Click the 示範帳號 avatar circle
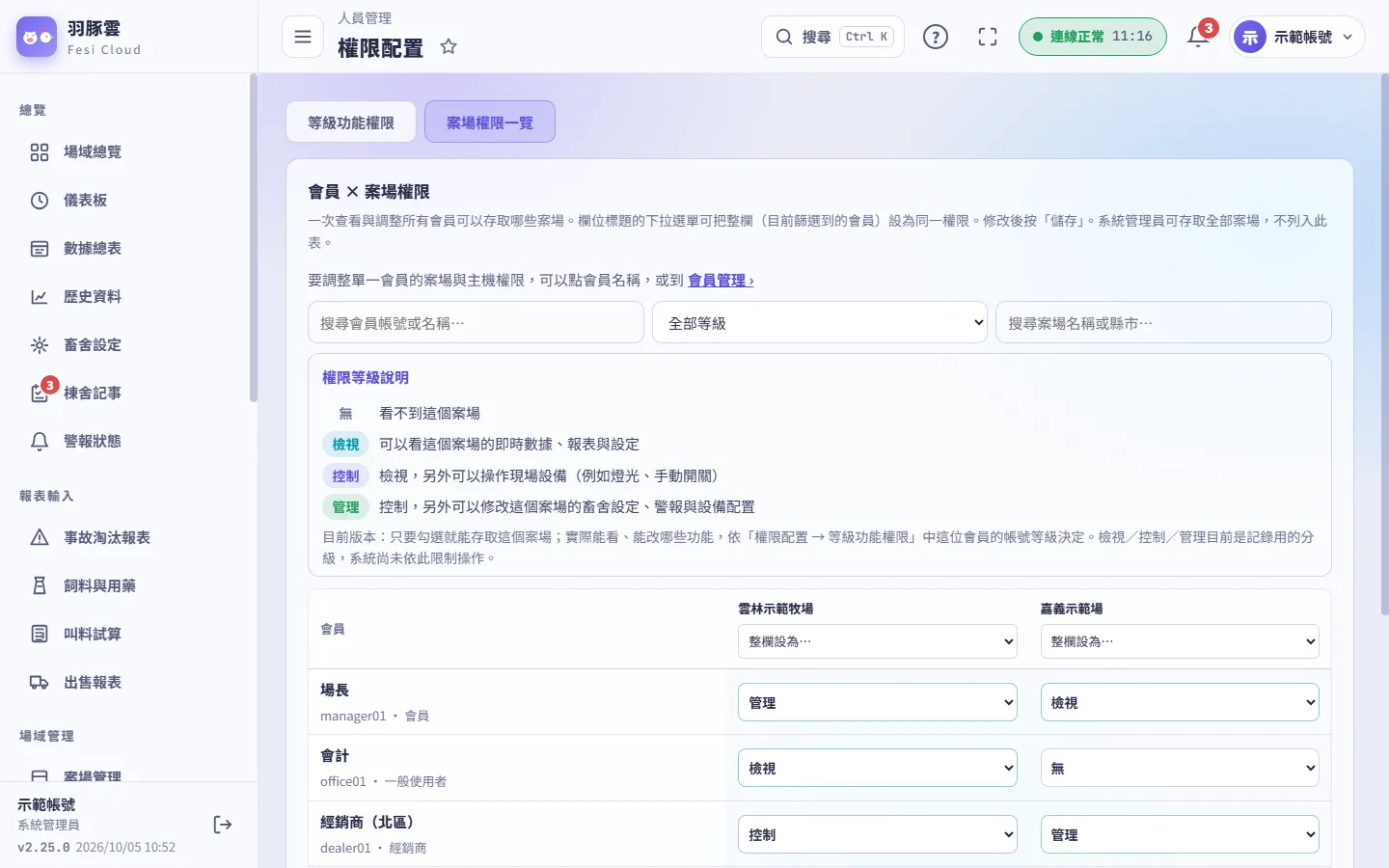 coord(1250,37)
